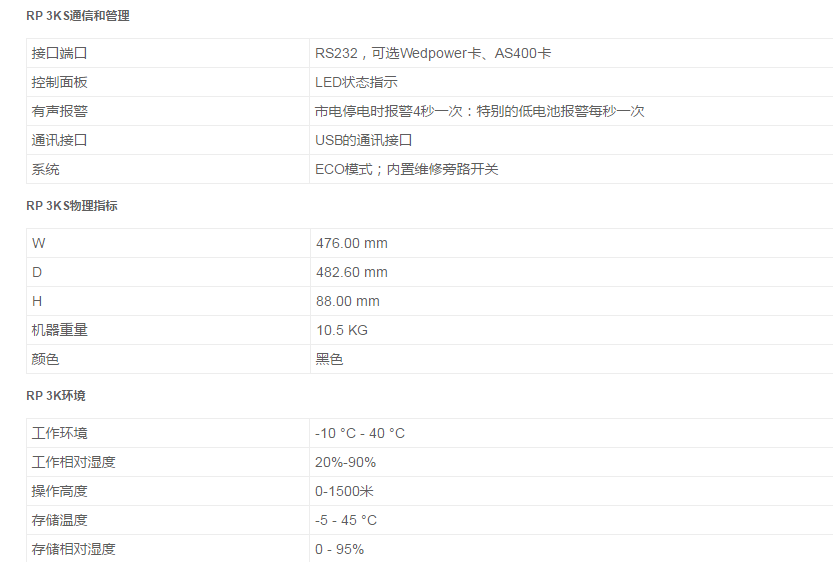Click the '机器重量' row label
Image resolution: width=833 pixels, height=562 pixels.
pos(59,330)
